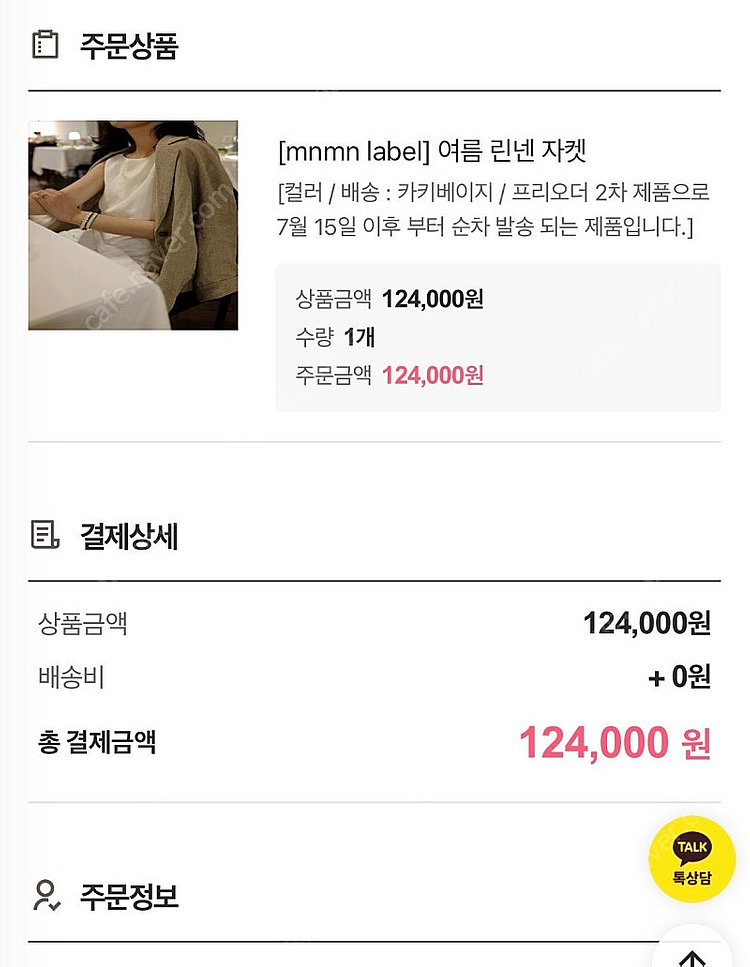Click the large pink 124,000 원 total
750x967 pixels.
pyautogui.click(x=614, y=743)
